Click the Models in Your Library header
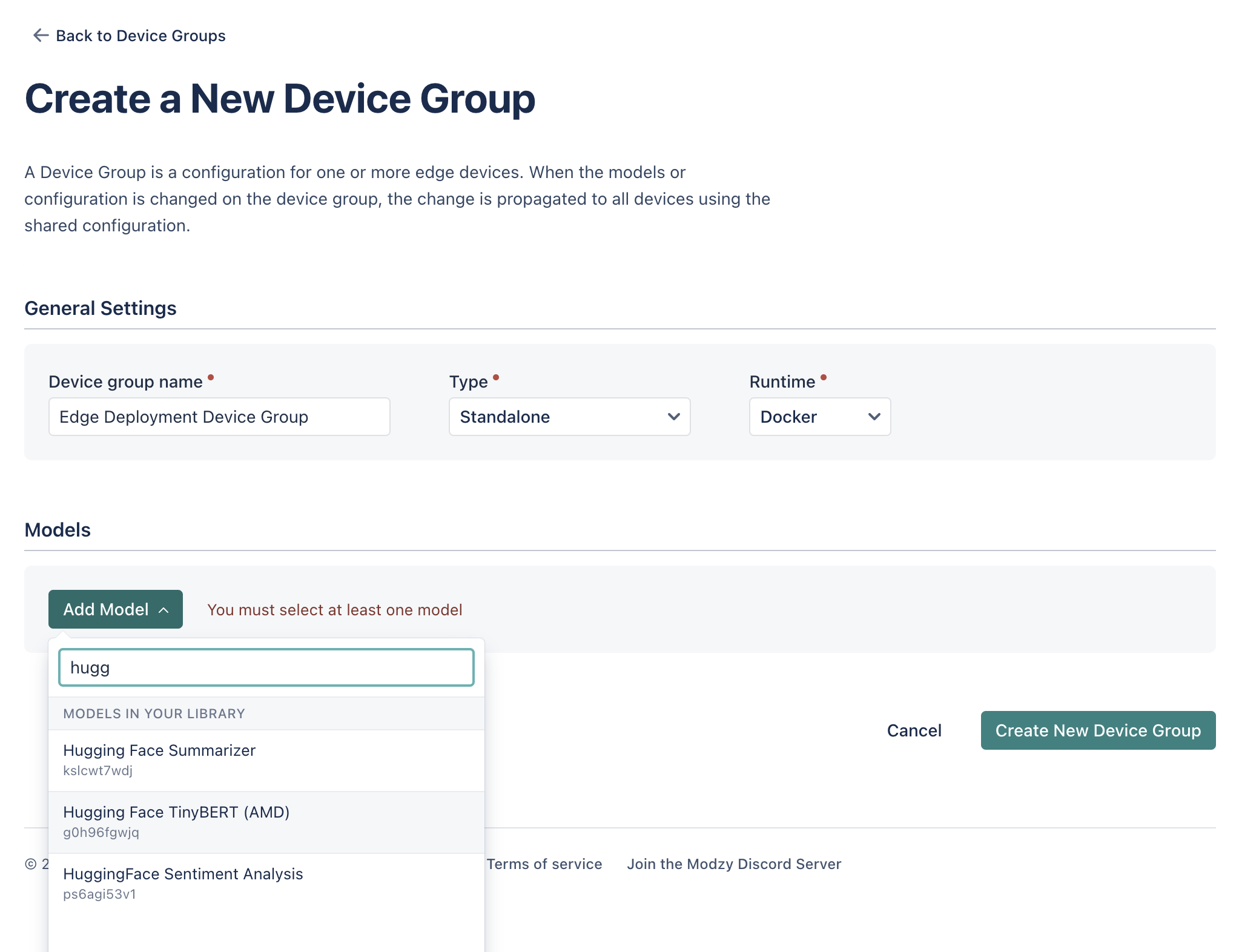The width and height of the screenshot is (1239, 952). tap(154, 713)
